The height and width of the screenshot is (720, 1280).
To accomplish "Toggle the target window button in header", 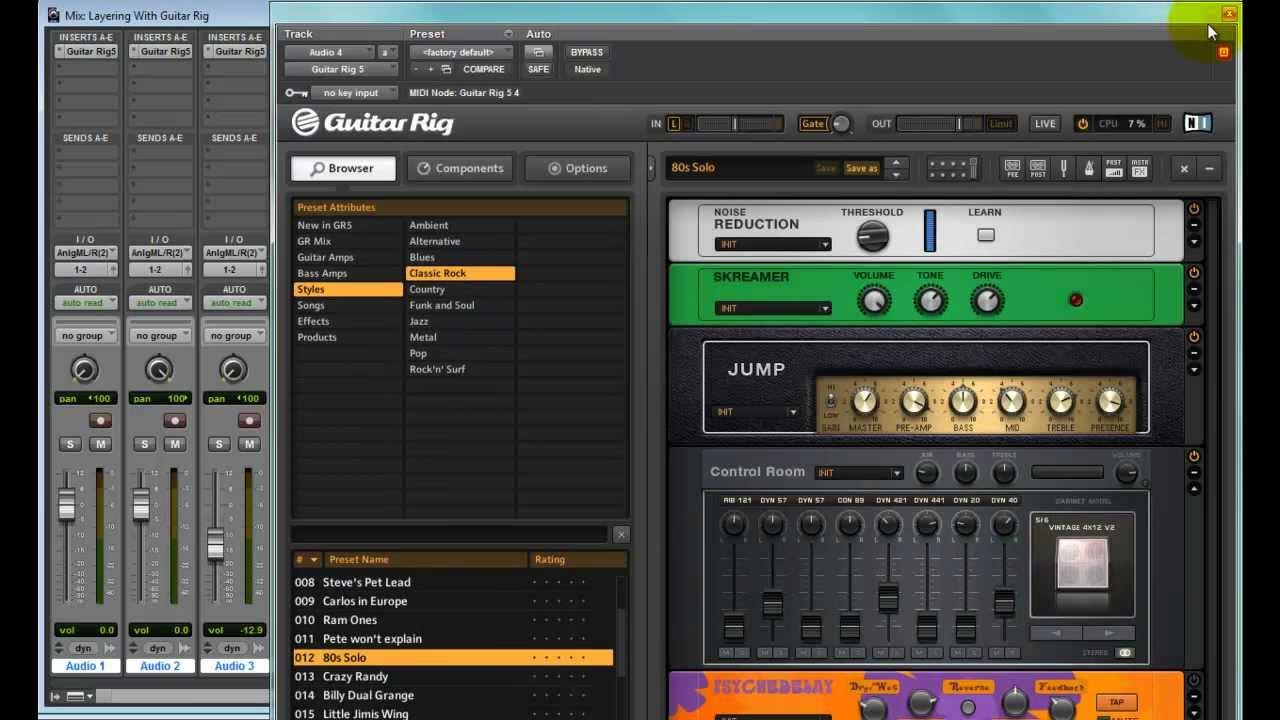I will 1223,52.
